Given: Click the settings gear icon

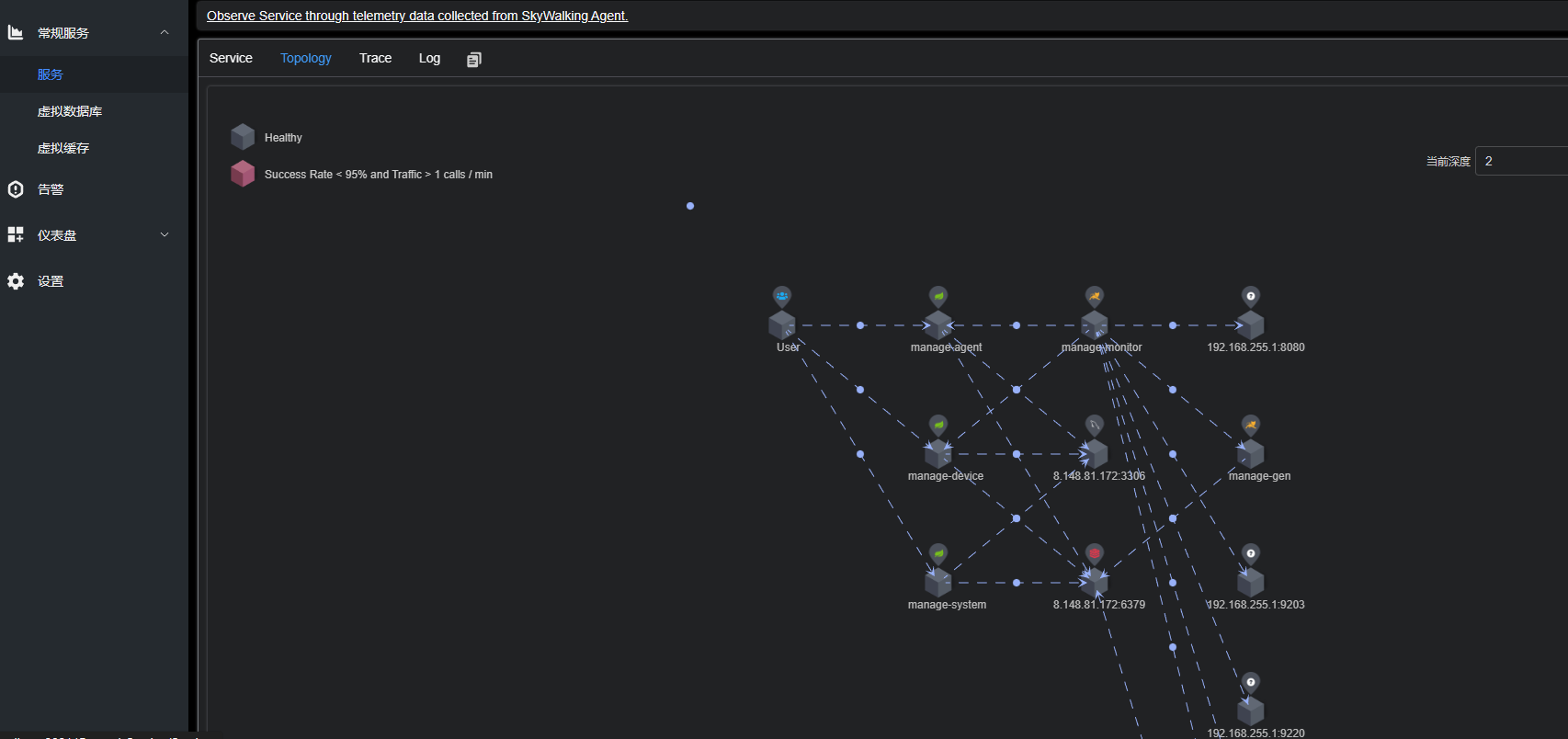Looking at the screenshot, I should pyautogui.click(x=16, y=281).
